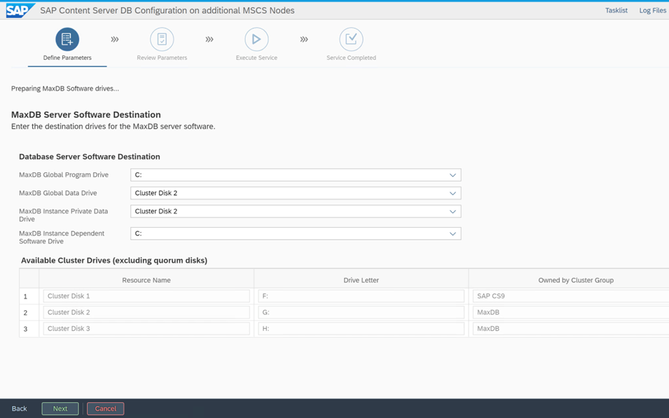Viewport: 669px width, 418px height.
Task: Click the F: drive letter field
Action: point(361,296)
